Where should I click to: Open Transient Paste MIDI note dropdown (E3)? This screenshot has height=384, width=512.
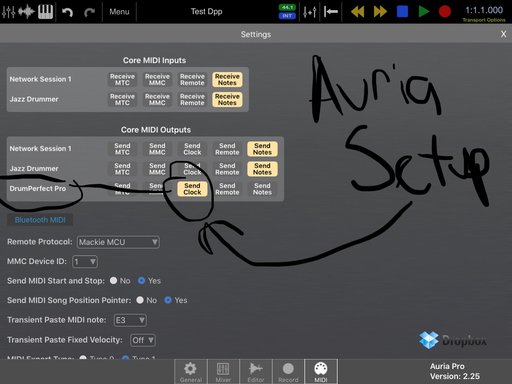(x=130, y=320)
